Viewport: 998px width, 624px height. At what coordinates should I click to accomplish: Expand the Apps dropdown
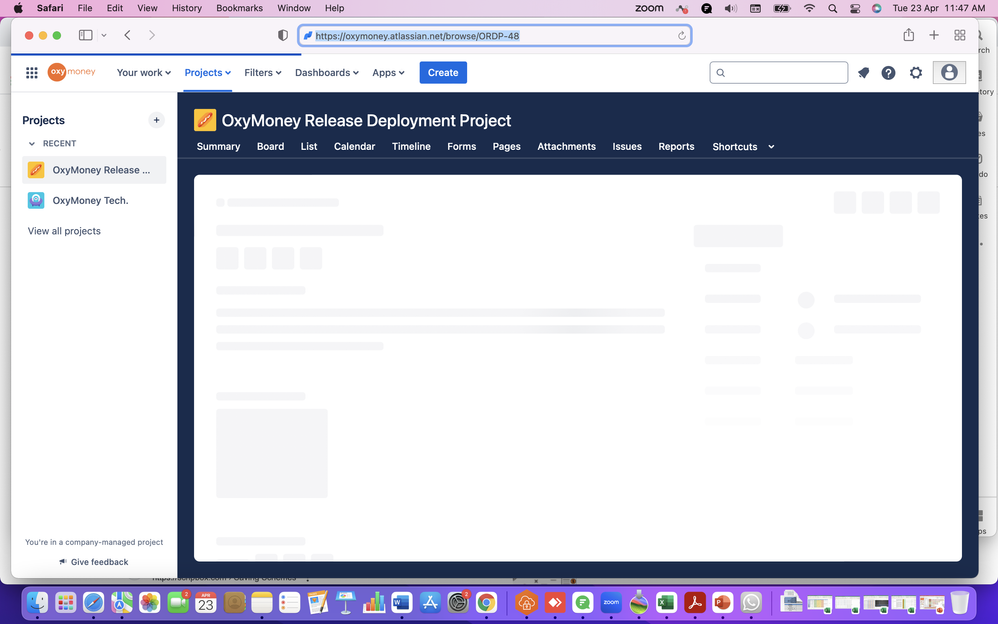pos(388,73)
